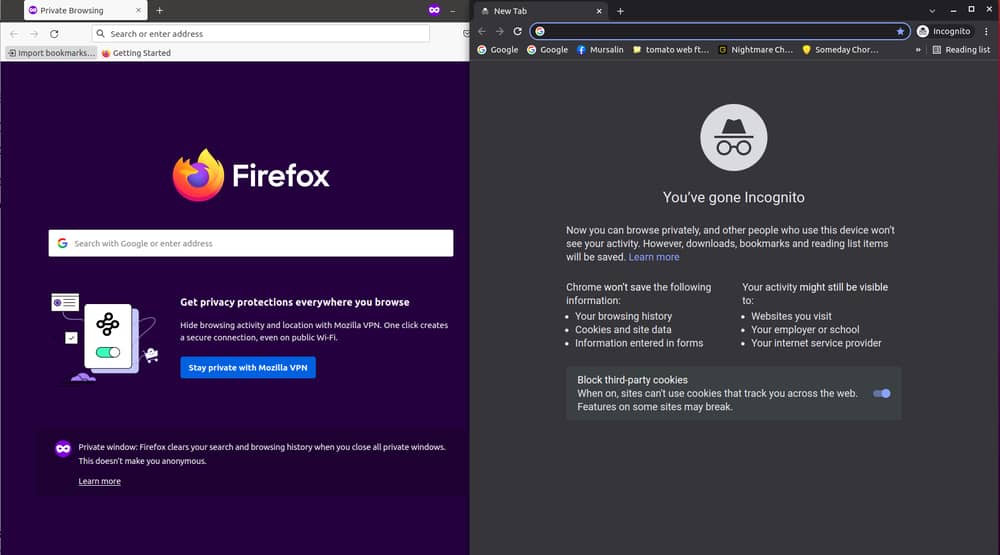Image resolution: width=1000 pixels, height=555 pixels.
Task: Open Getting Started bookmark in Firefox
Action: coord(136,53)
